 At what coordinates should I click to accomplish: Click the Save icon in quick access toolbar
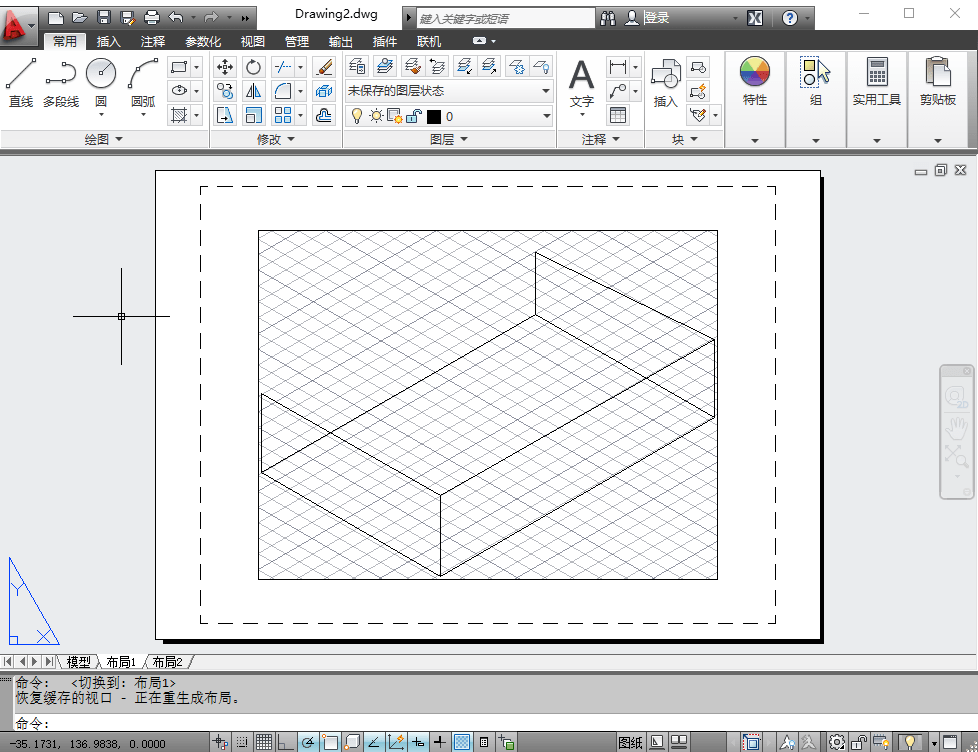[104, 17]
